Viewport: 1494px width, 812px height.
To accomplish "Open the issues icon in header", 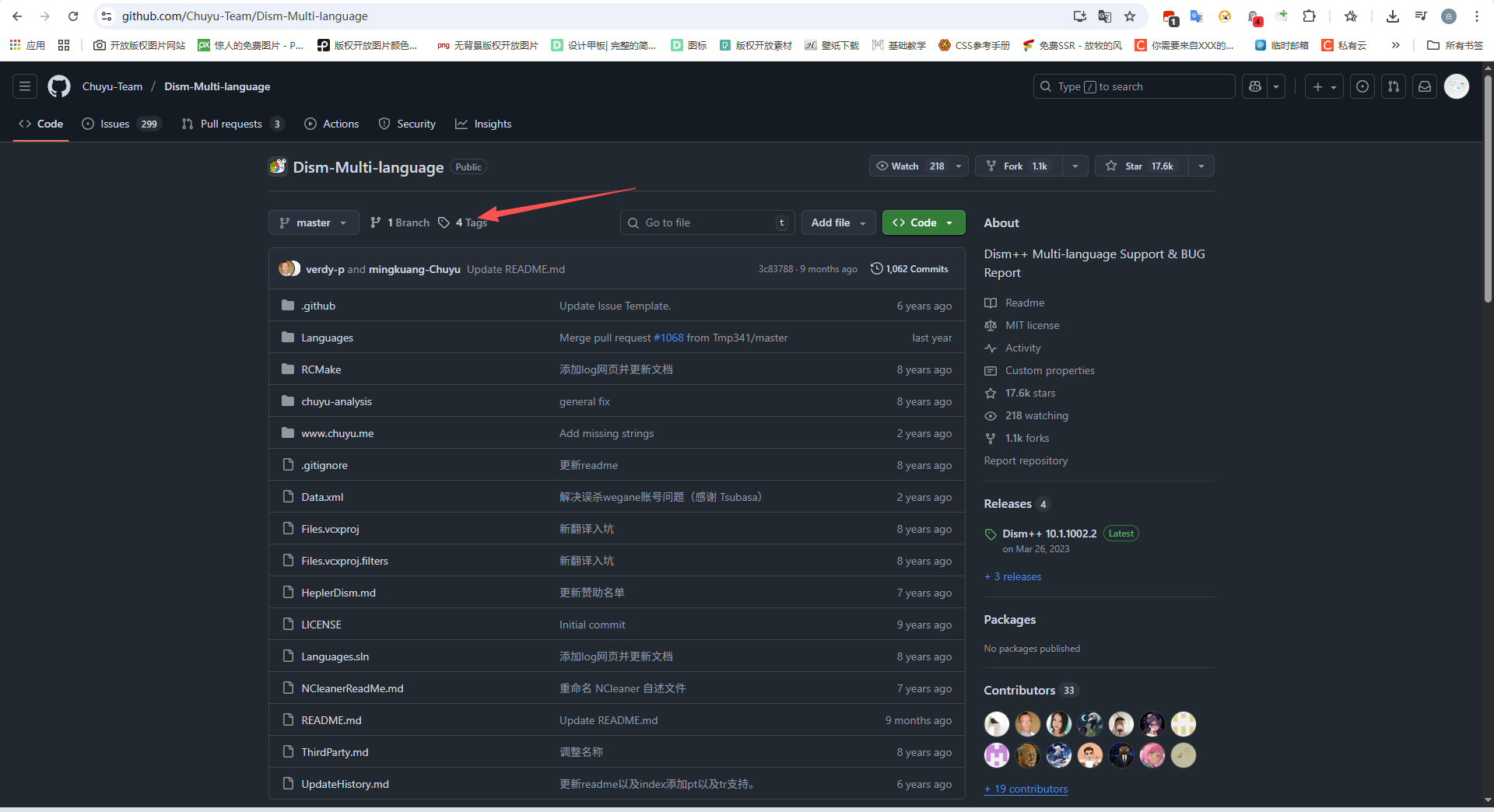I will (x=1362, y=86).
